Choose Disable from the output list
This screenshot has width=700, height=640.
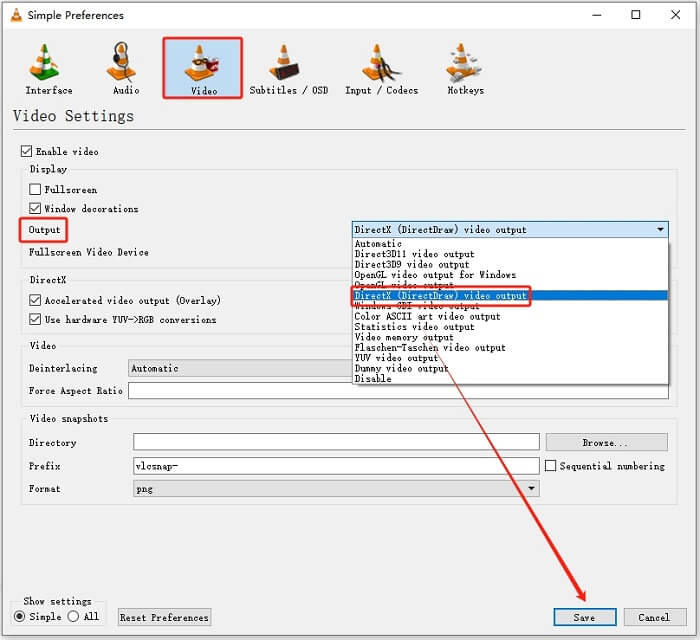click(x=510, y=378)
